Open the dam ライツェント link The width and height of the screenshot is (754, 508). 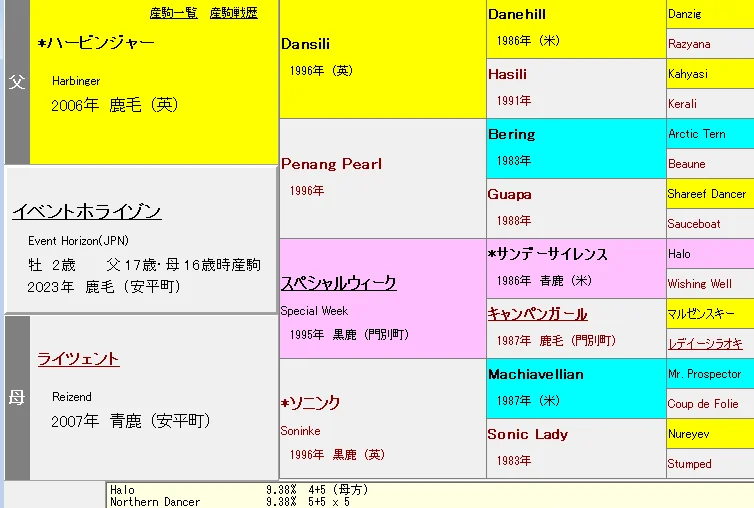[78, 359]
